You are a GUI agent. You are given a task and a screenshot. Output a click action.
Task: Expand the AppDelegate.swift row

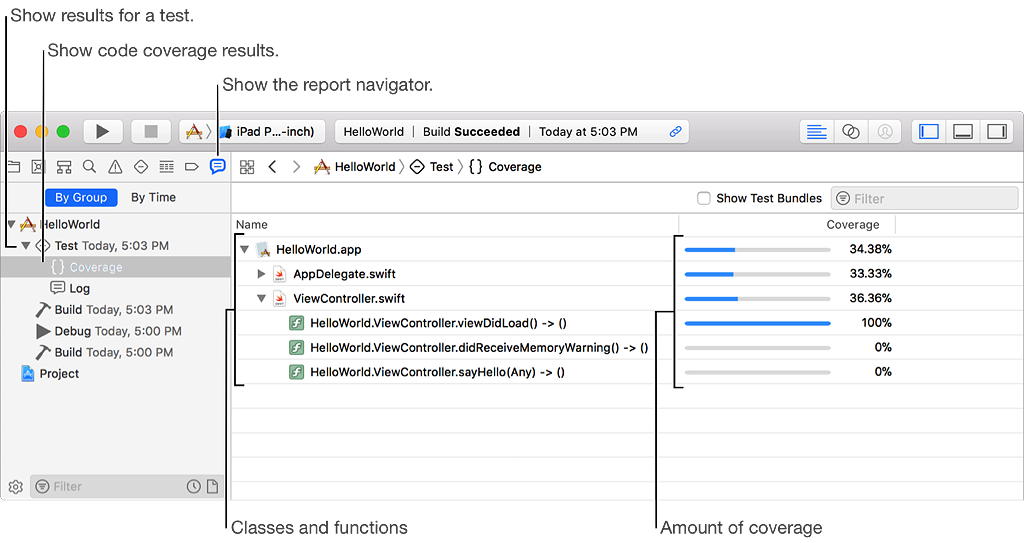[x=261, y=274]
